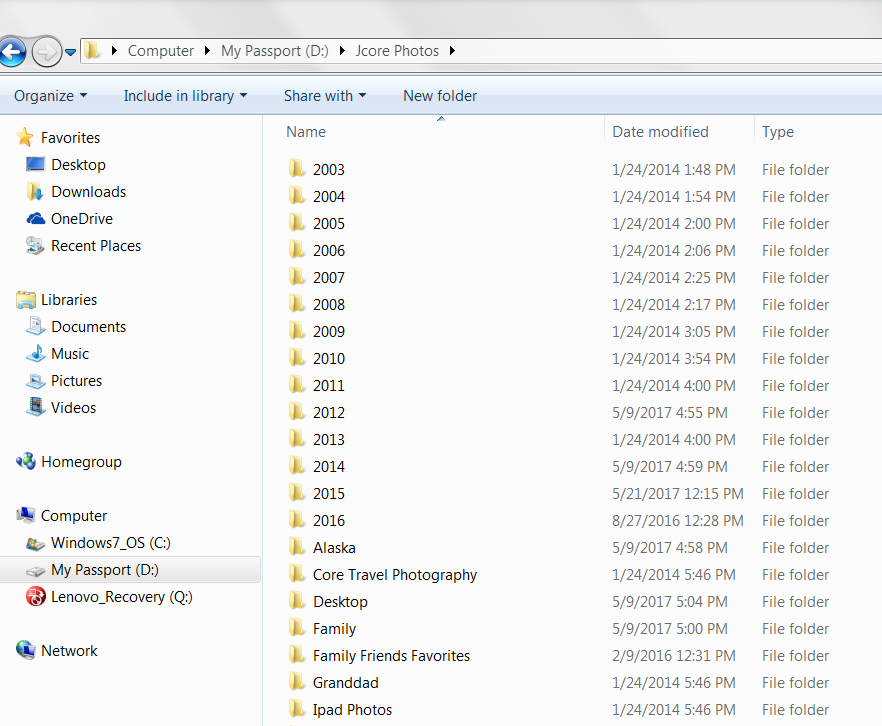The height and width of the screenshot is (726, 882).
Task: Sort by the Name column header
Action: tap(306, 132)
